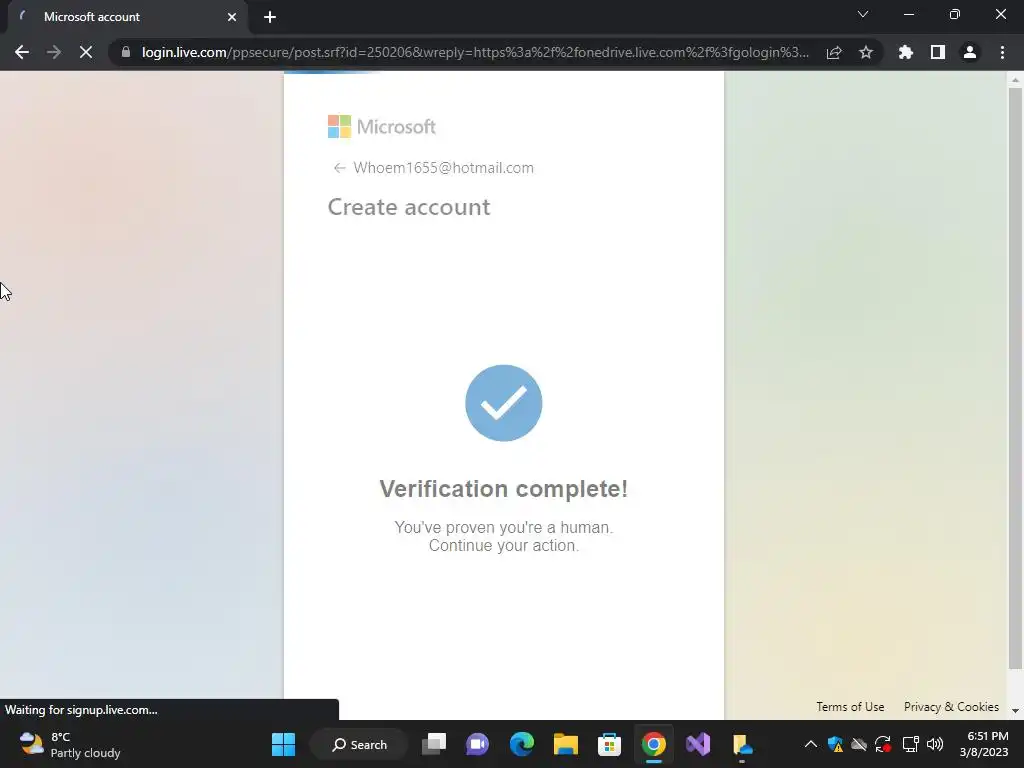Viewport: 1024px width, 768px height.
Task: Open the Privacy & Cookies link
Action: (x=951, y=707)
